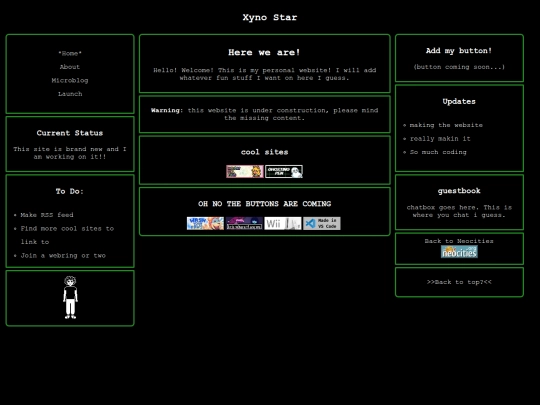Click the 'Find more cool sites' item

pyautogui.click(x=67, y=235)
